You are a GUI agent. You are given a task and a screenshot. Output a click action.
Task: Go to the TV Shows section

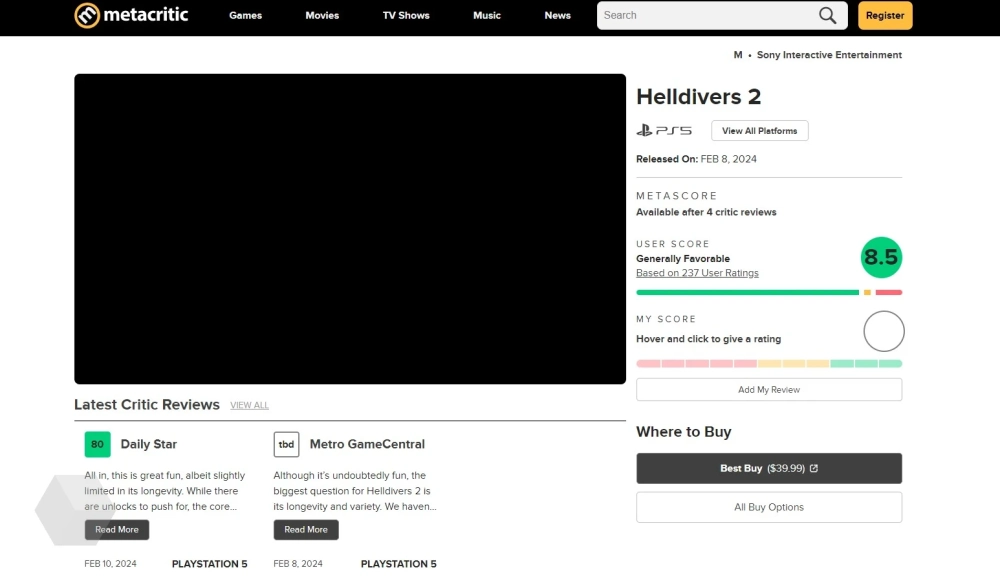405,15
